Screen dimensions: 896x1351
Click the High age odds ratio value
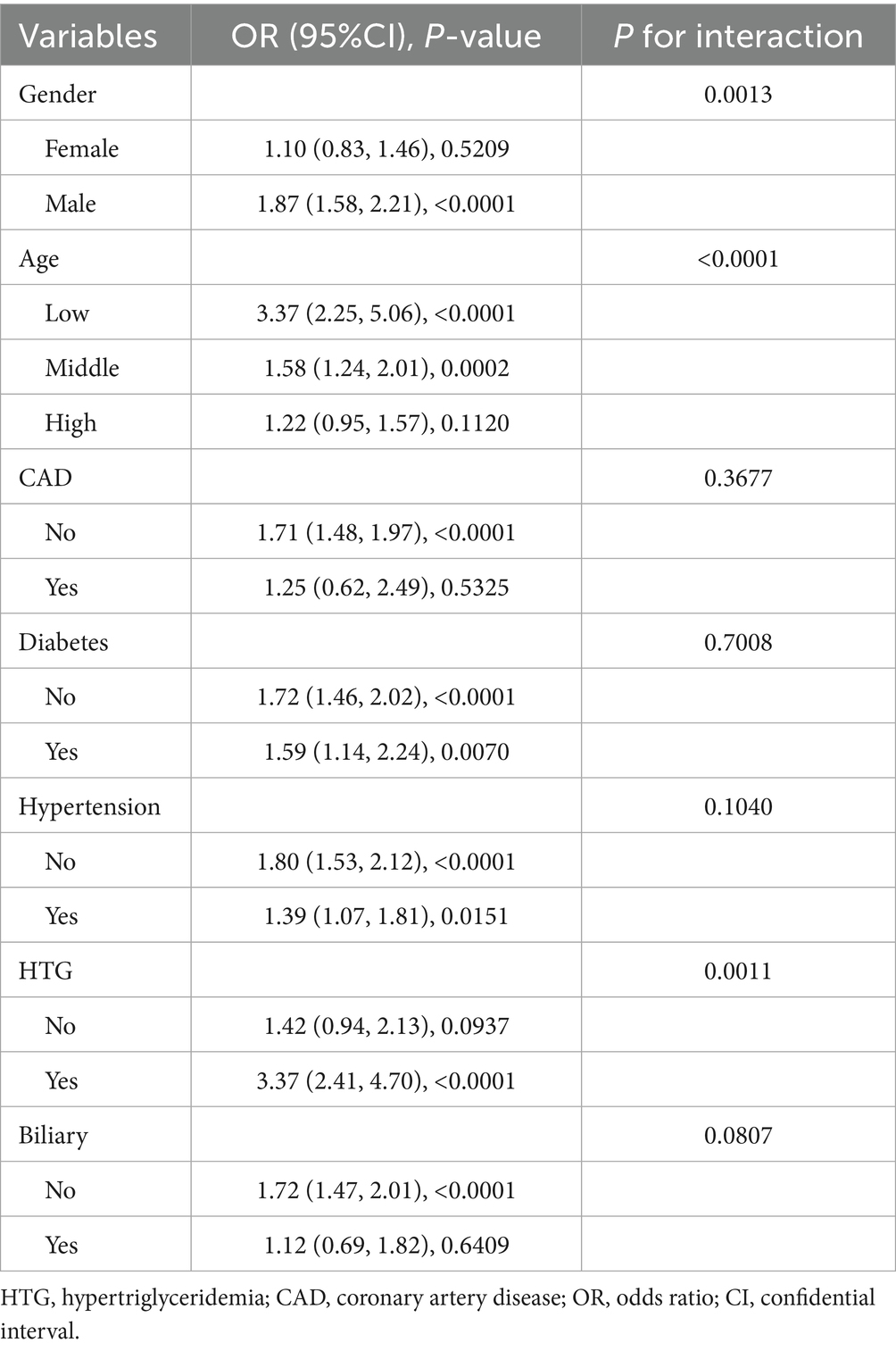[386, 423]
